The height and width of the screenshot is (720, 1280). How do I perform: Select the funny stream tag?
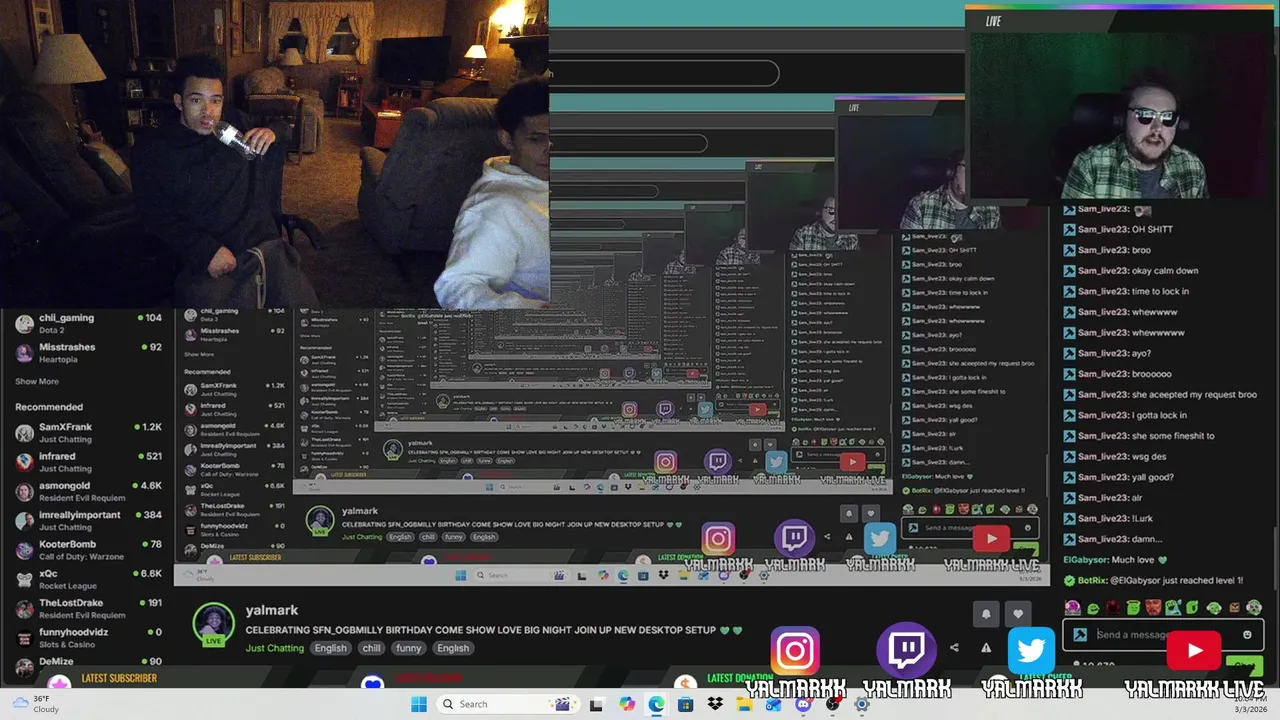408,648
